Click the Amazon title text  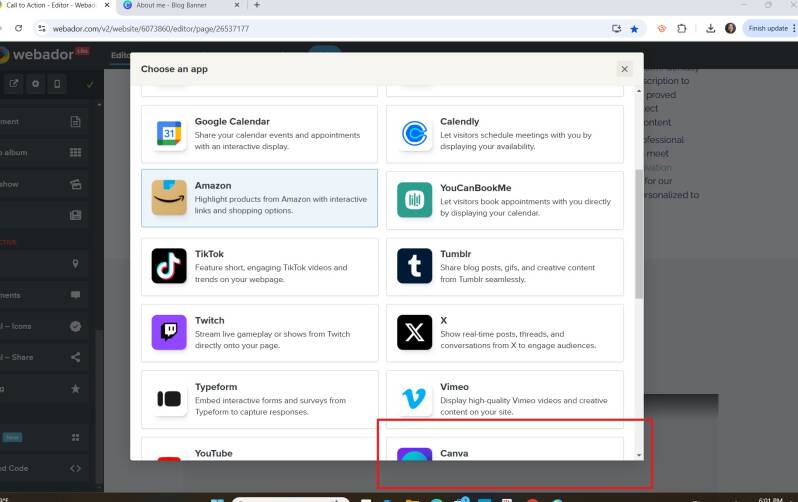point(213,186)
